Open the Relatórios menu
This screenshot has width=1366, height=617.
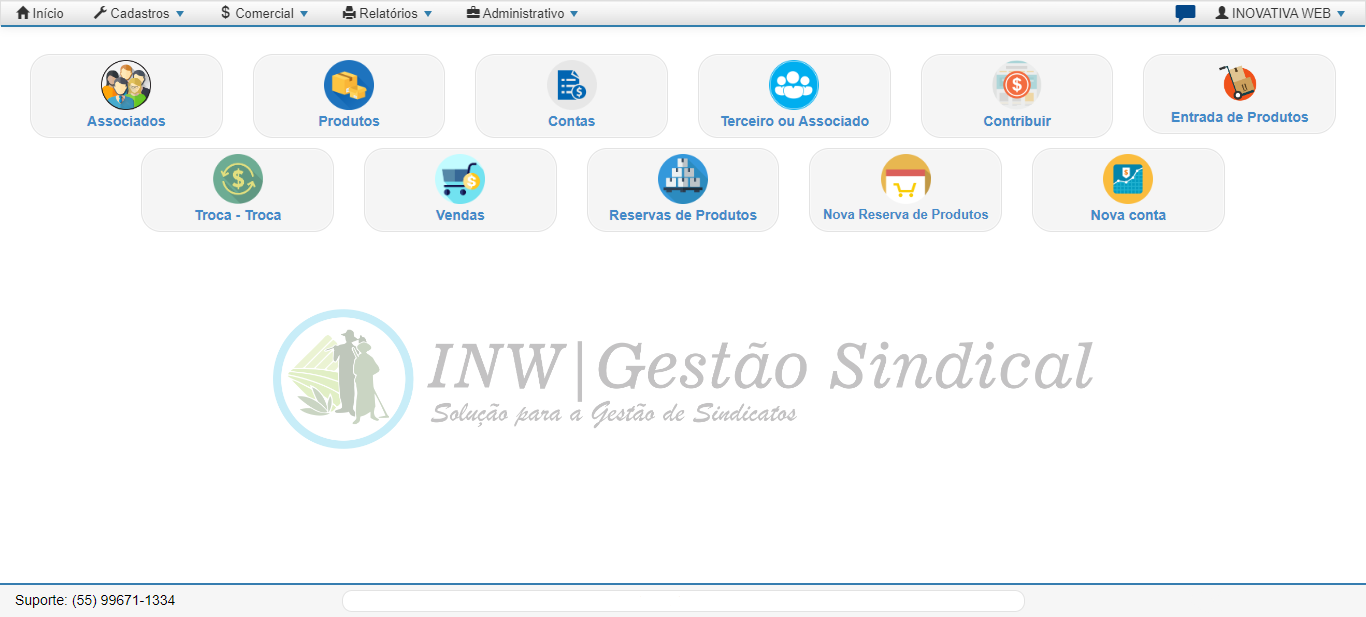[387, 14]
